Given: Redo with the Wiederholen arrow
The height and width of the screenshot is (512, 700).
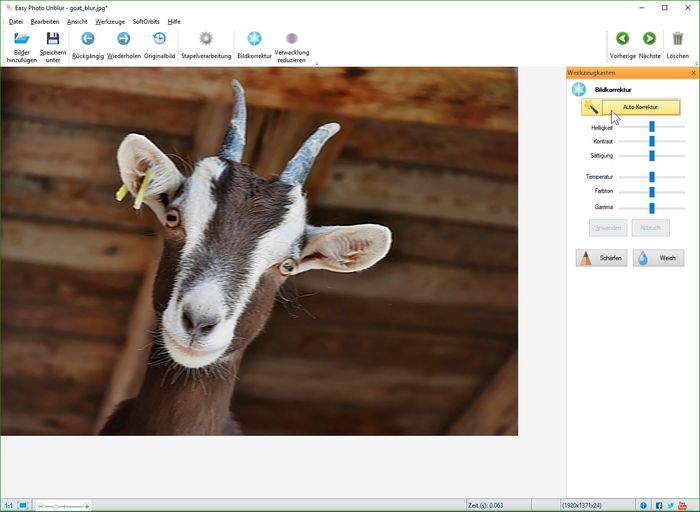Looking at the screenshot, I should tap(124, 39).
